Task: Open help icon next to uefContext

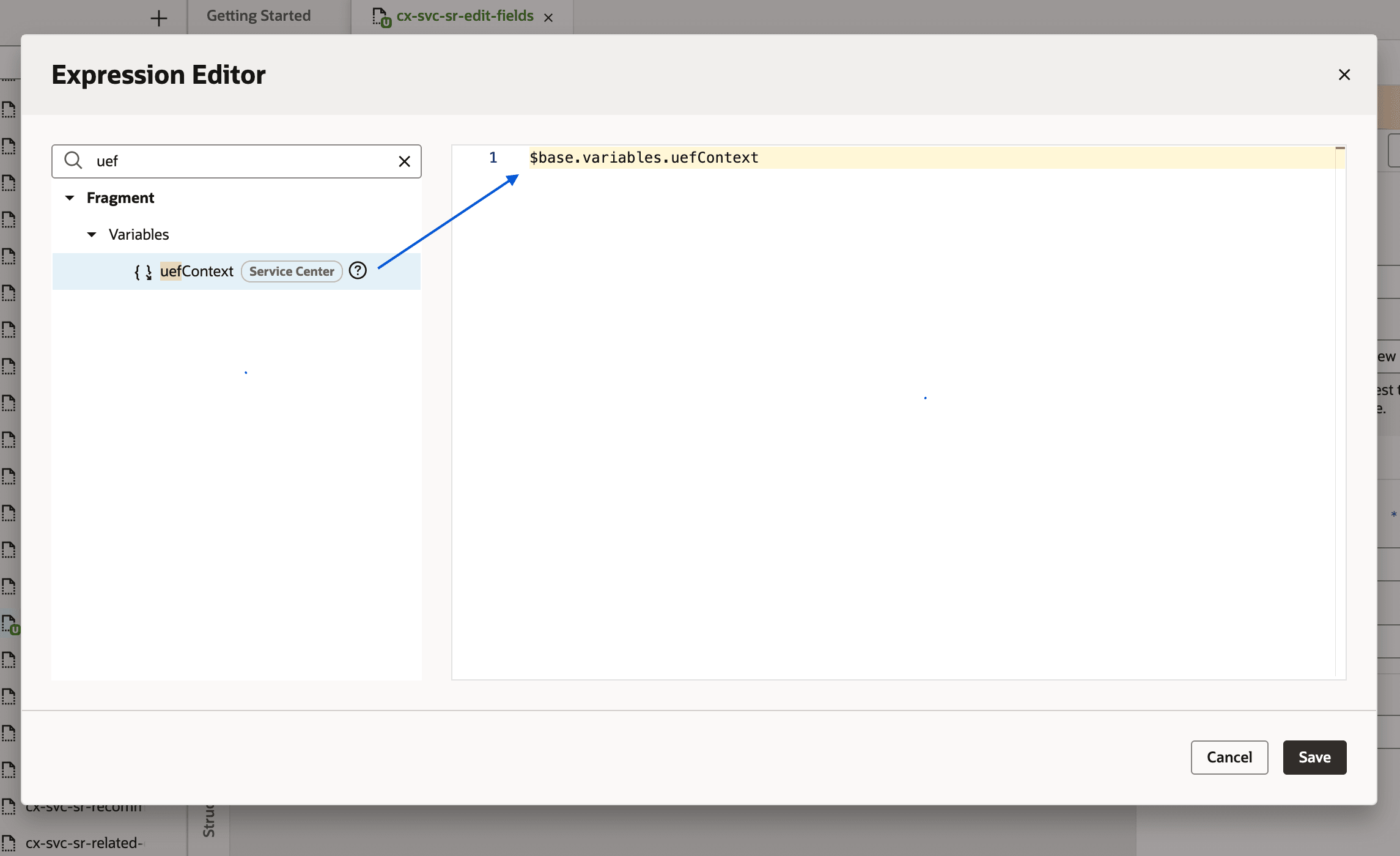Action: coord(358,270)
